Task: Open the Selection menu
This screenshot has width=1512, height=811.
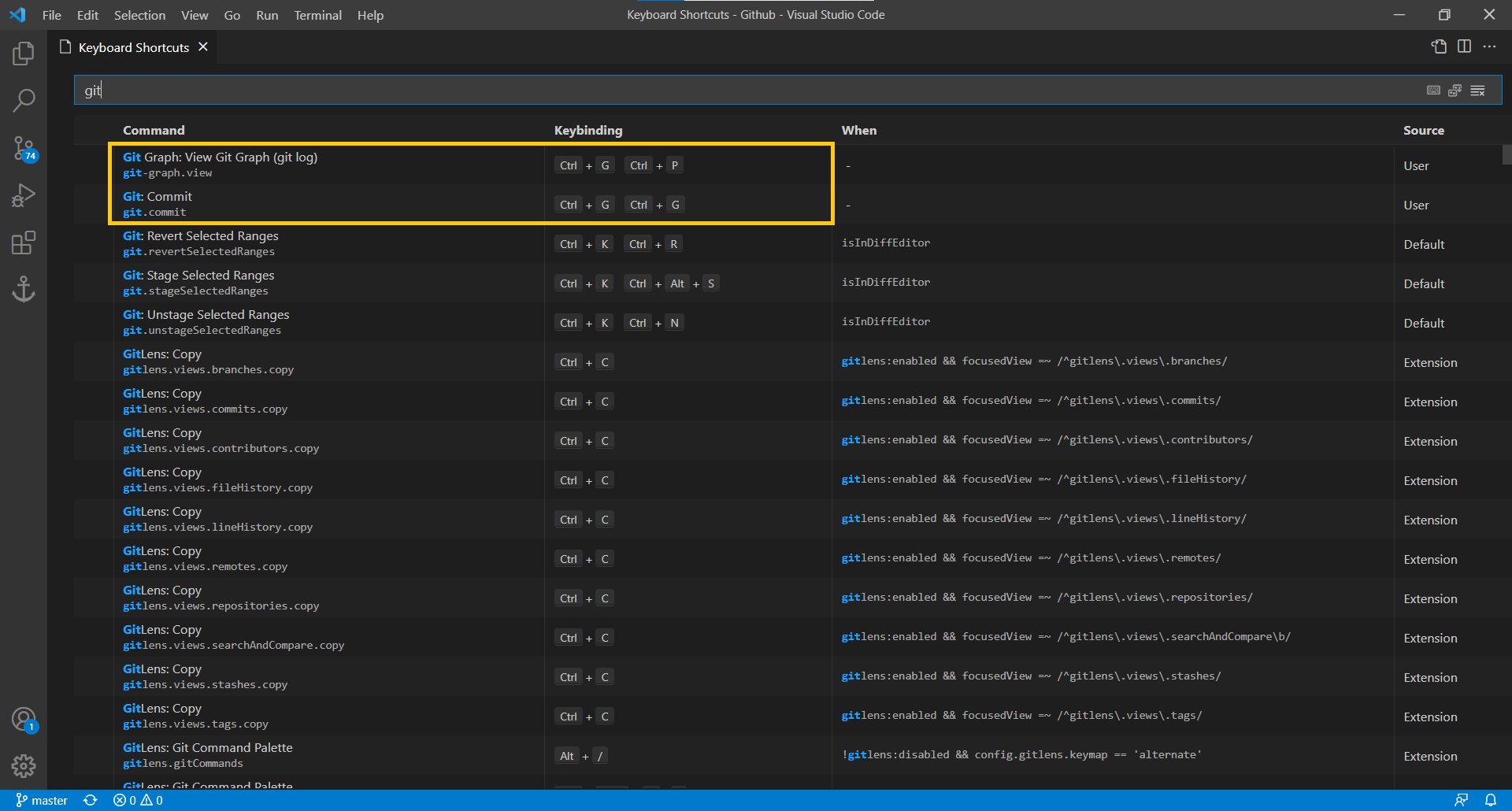Action: (139, 15)
